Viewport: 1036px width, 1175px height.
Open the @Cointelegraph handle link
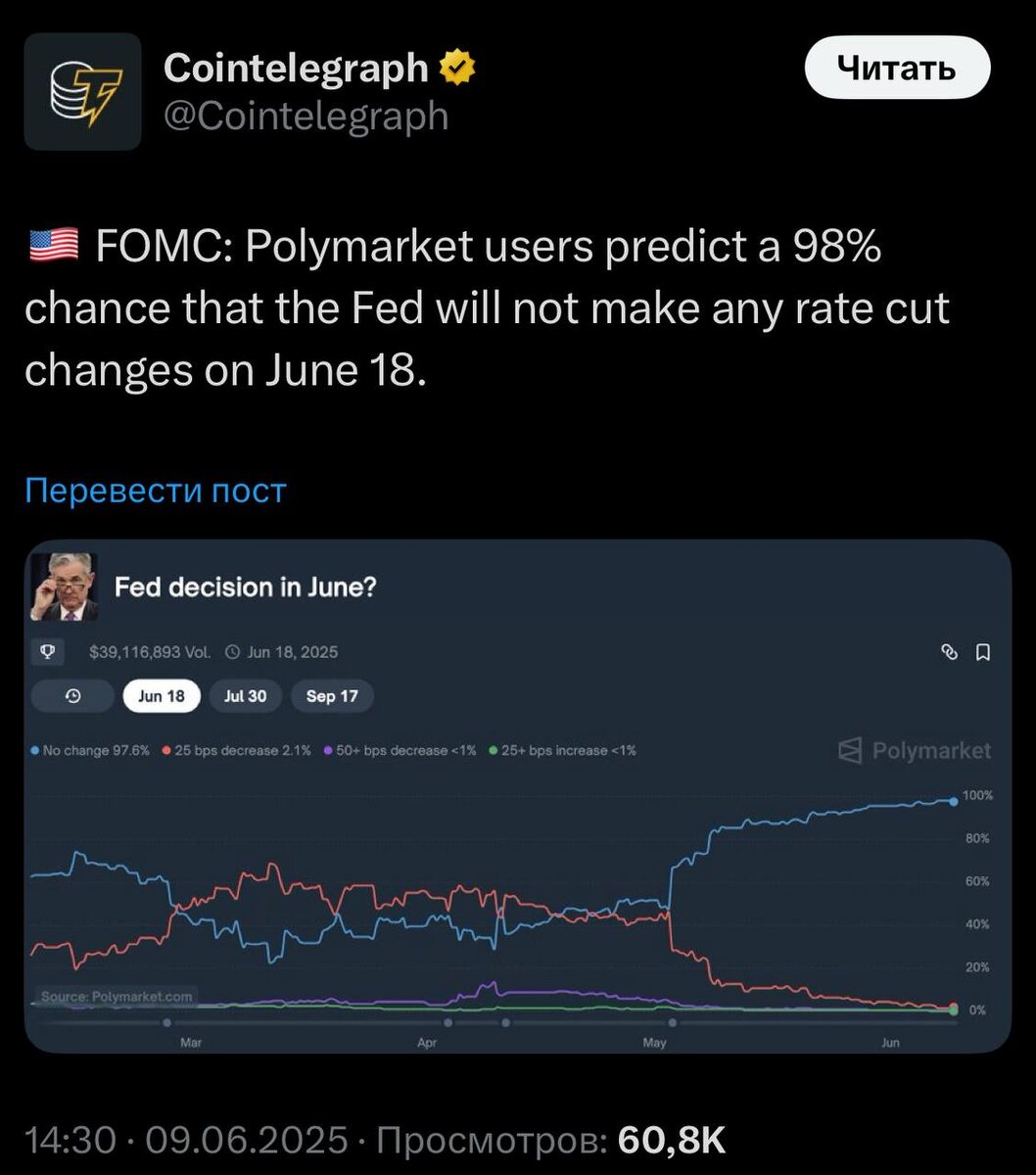[x=306, y=116]
